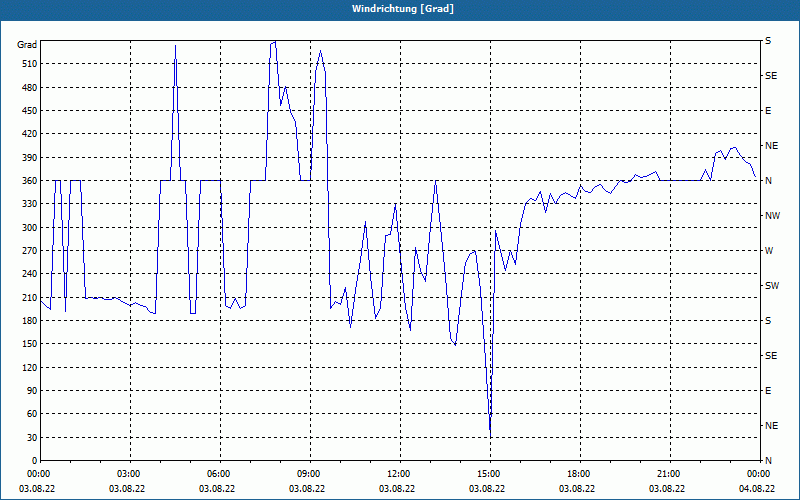The width and height of the screenshot is (800, 500).
Task: Select the SE compass label at 120 level
Action: (x=771, y=356)
